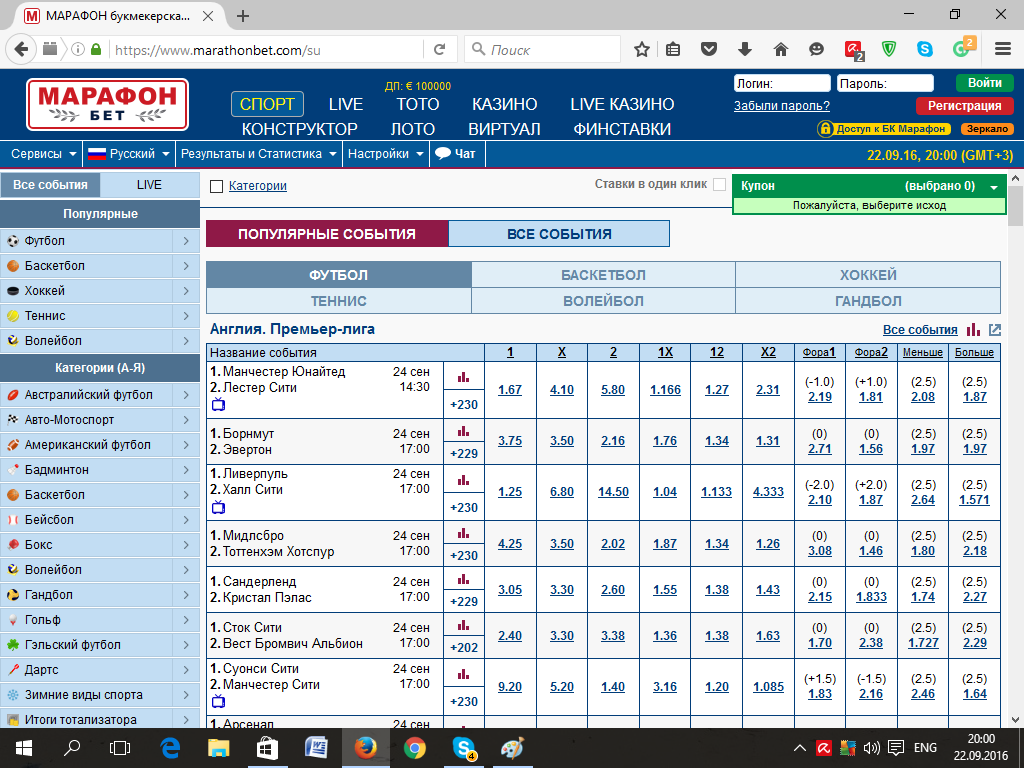1024x768 pixels.
Task: Expand +230 more markets for Суонси Сити
Action: click(463, 701)
